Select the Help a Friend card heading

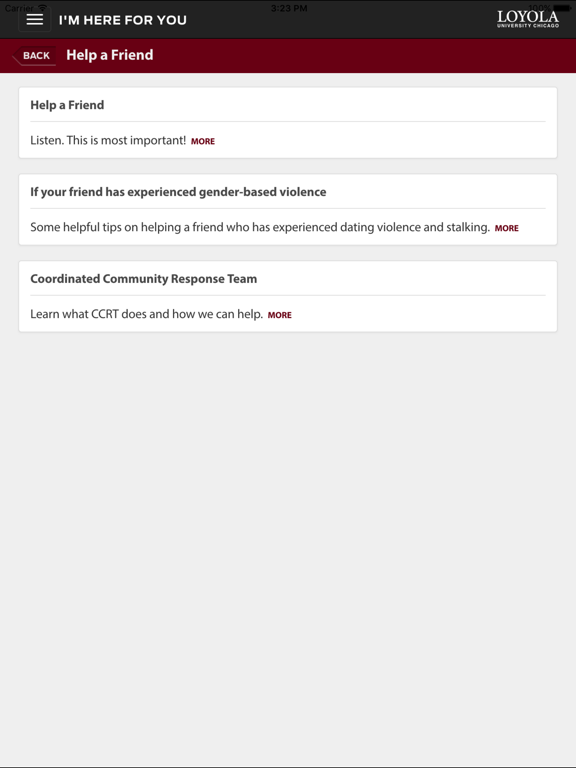pos(67,105)
